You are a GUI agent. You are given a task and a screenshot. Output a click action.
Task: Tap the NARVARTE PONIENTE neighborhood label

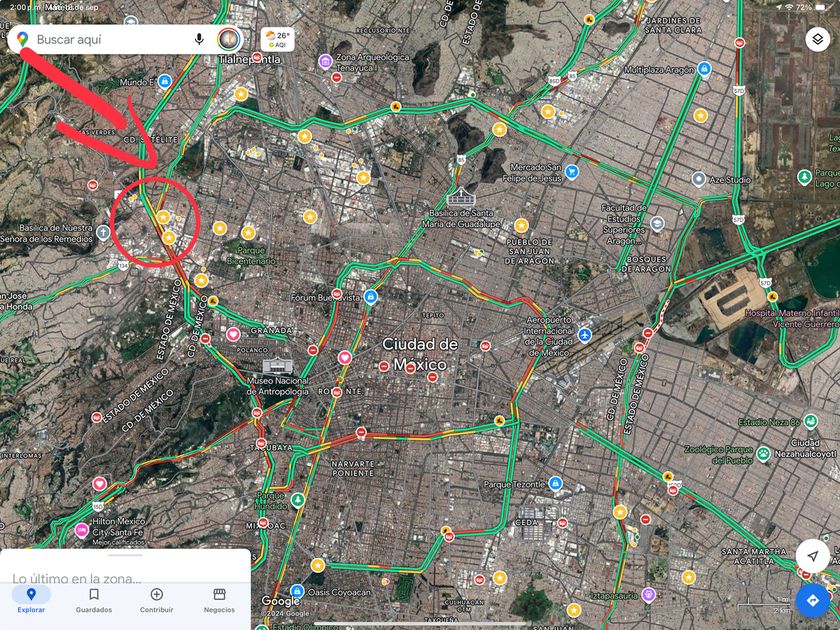click(x=352, y=468)
